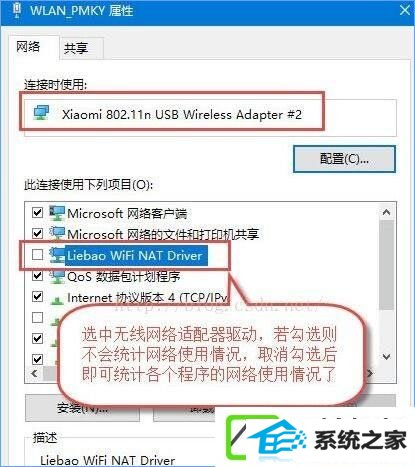Screen dimensions: 415x467
Task: Click the list's scroll up arrow
Action: 387,212
